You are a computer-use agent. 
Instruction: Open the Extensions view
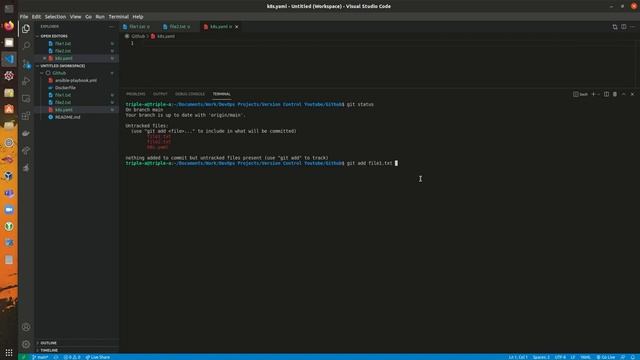click(26, 116)
